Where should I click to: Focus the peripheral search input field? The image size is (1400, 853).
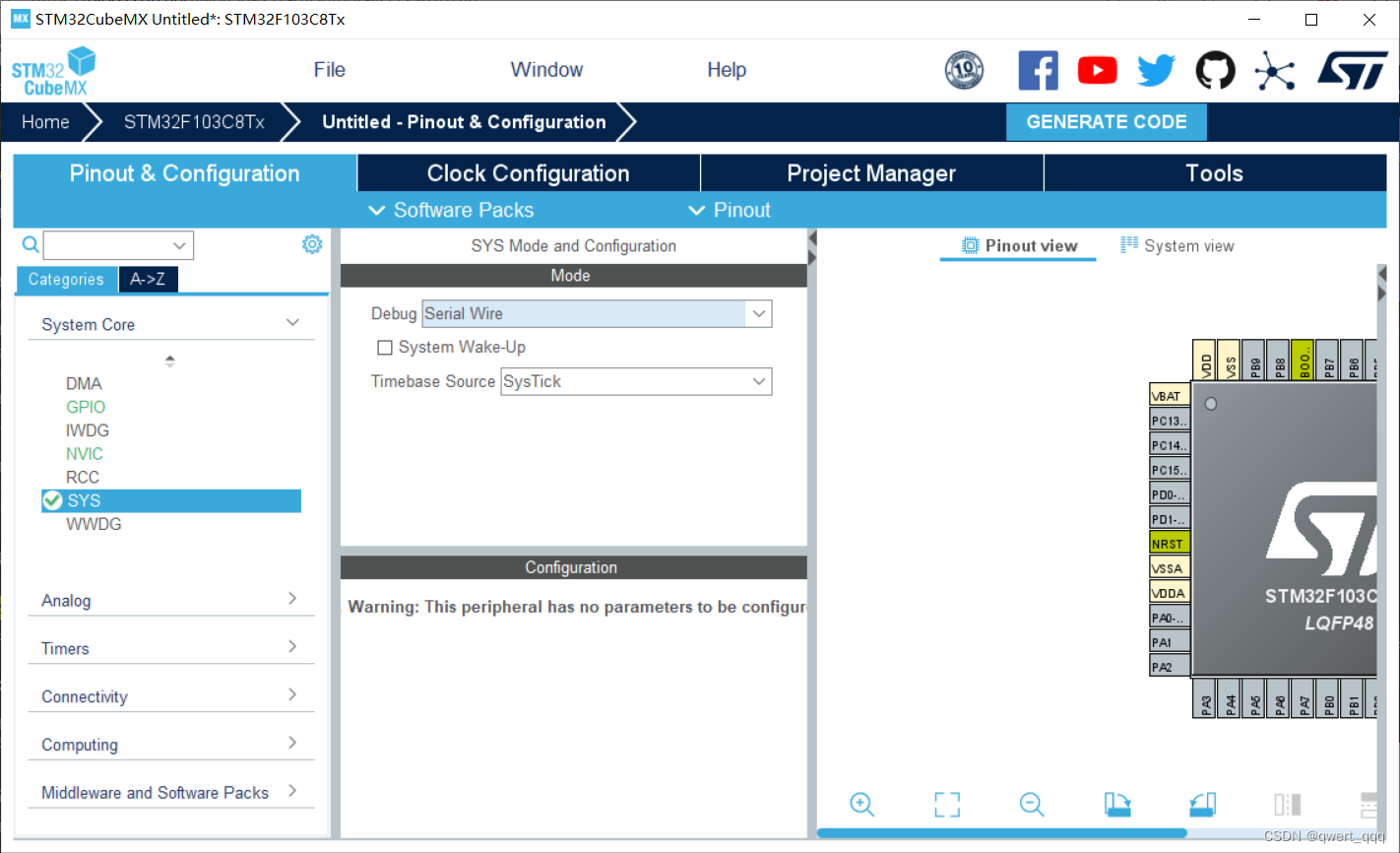(x=106, y=245)
